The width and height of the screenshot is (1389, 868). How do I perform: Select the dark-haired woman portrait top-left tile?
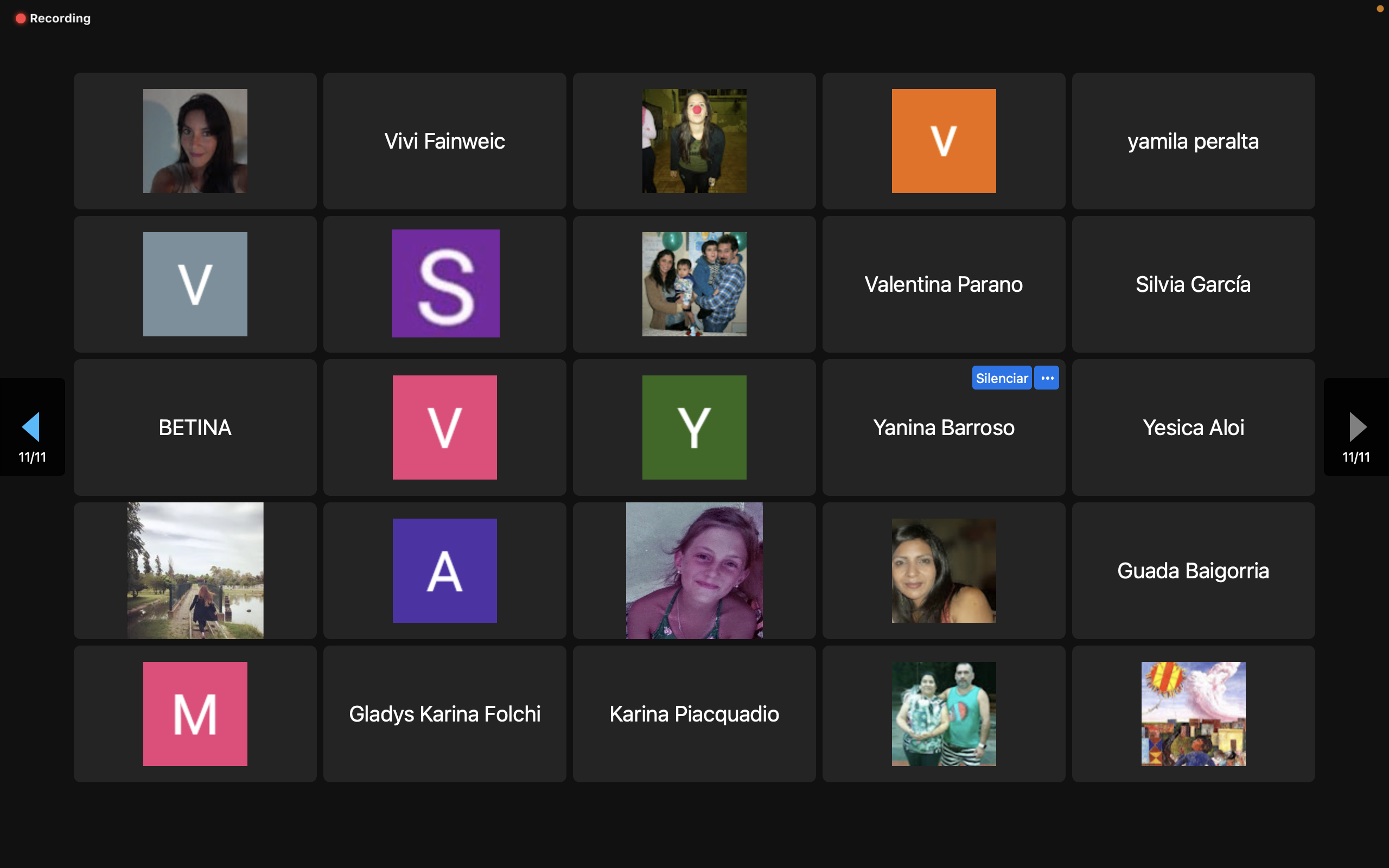(195, 141)
